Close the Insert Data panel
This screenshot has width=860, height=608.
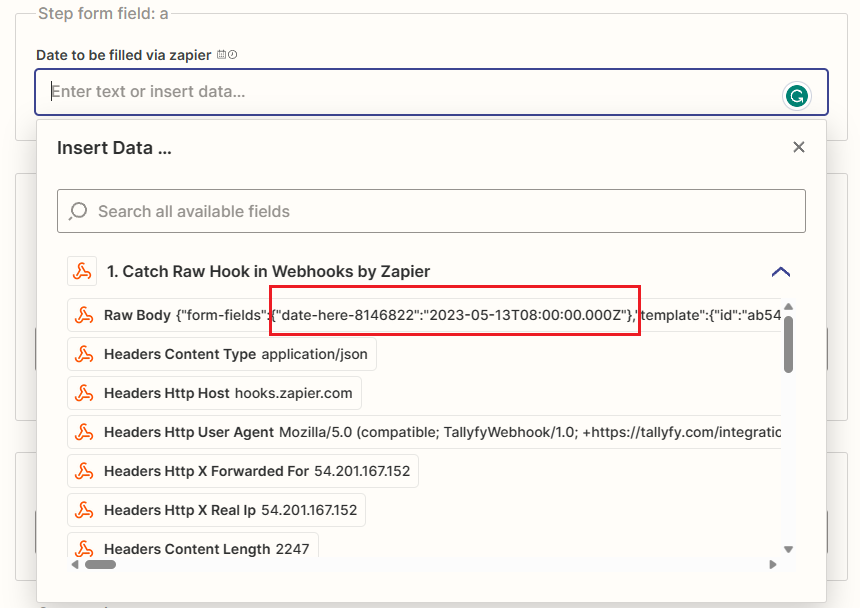[x=798, y=148]
